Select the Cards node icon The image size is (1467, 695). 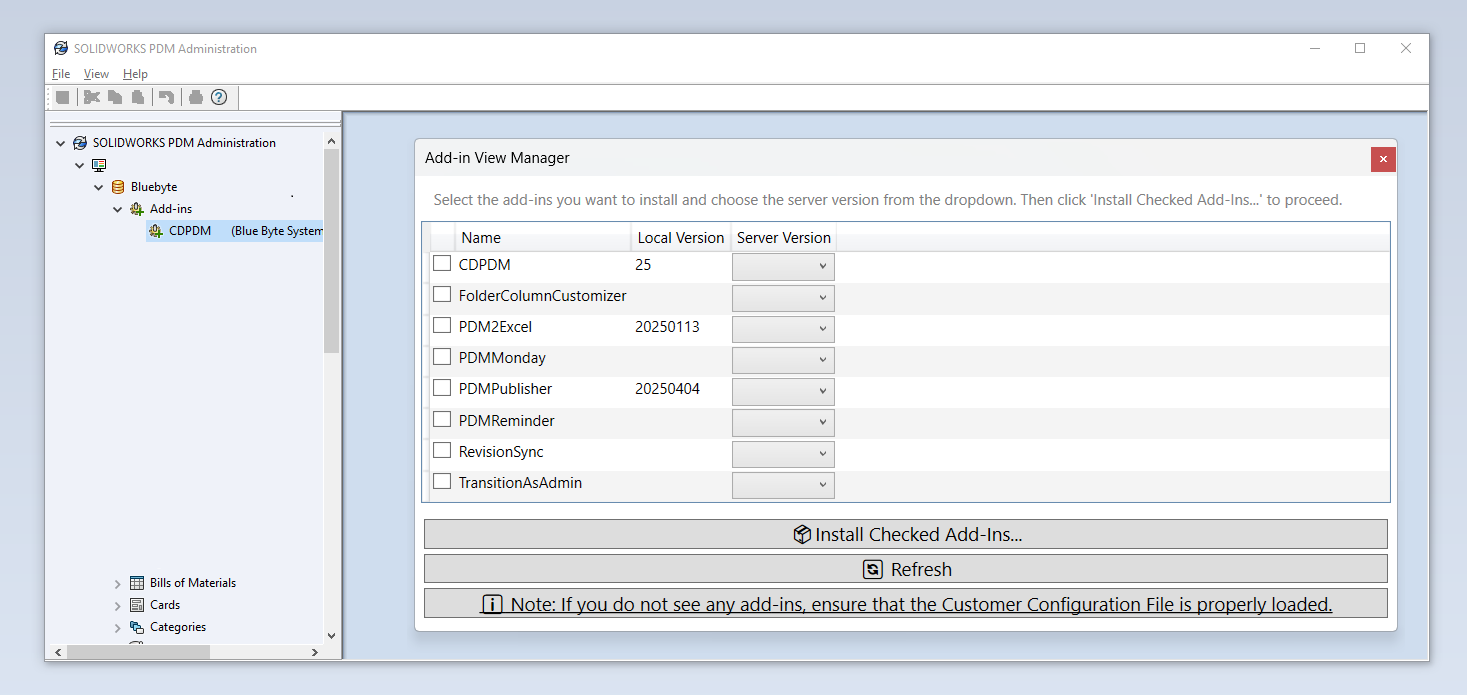tap(137, 605)
